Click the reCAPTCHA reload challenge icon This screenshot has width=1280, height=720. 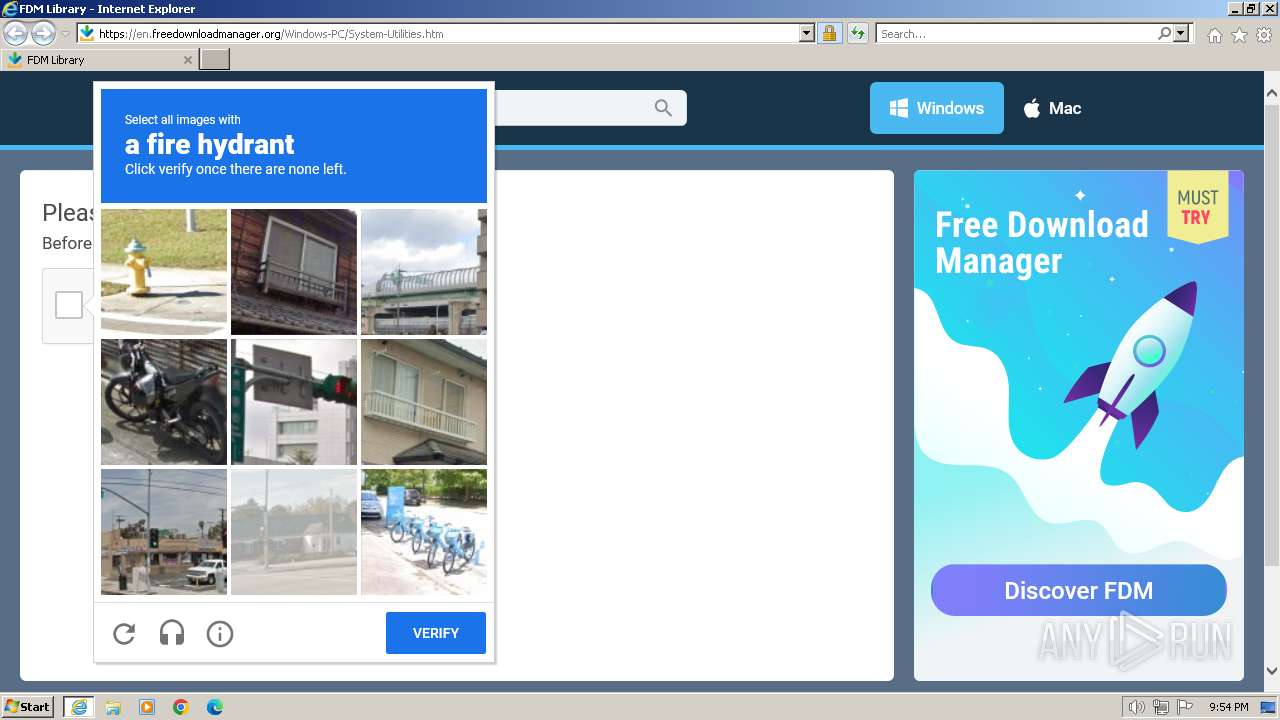click(x=124, y=633)
